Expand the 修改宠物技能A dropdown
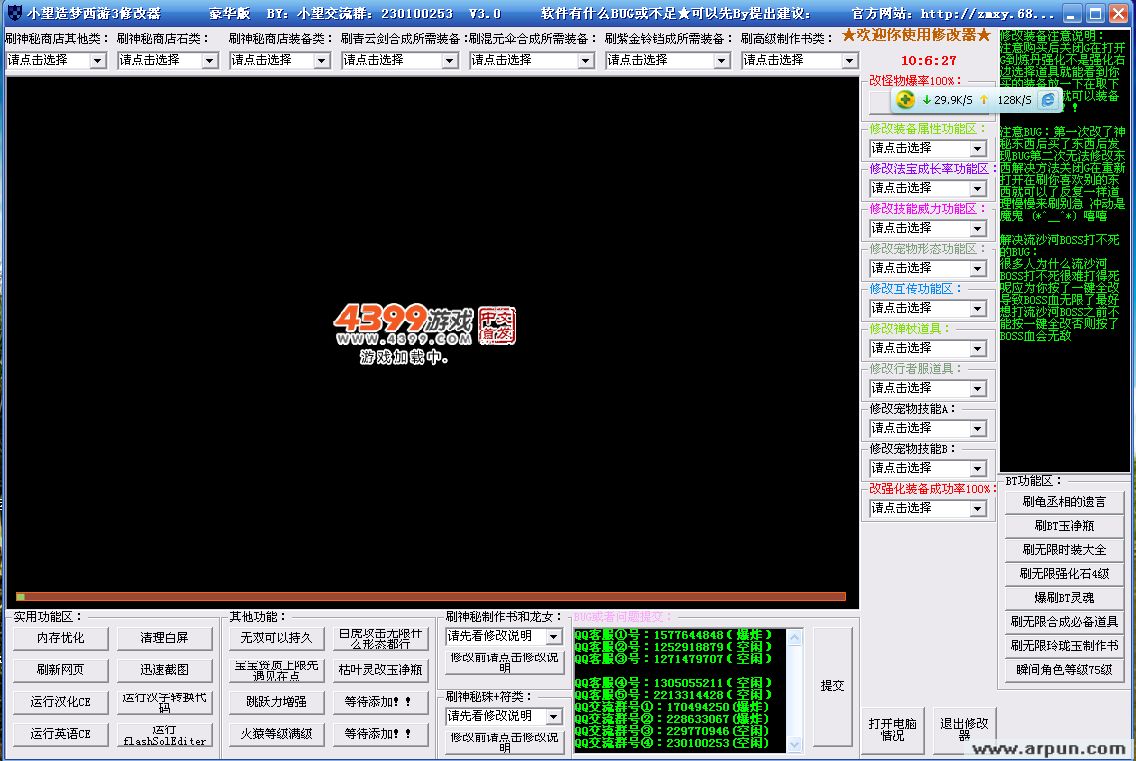 [928, 428]
